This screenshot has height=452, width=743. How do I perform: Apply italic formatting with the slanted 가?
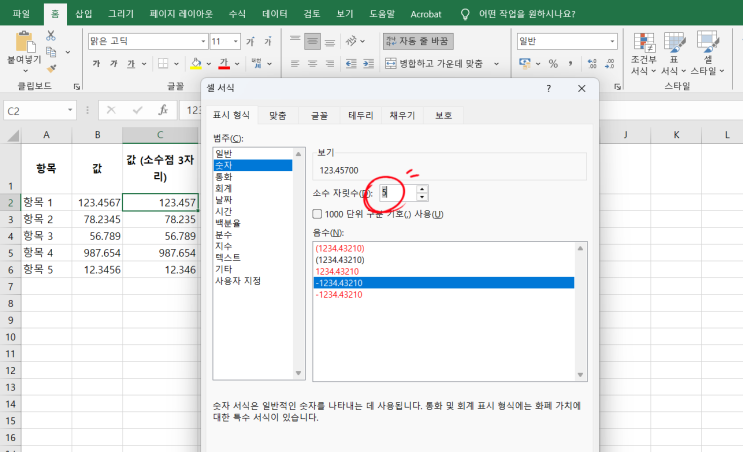[x=114, y=63]
